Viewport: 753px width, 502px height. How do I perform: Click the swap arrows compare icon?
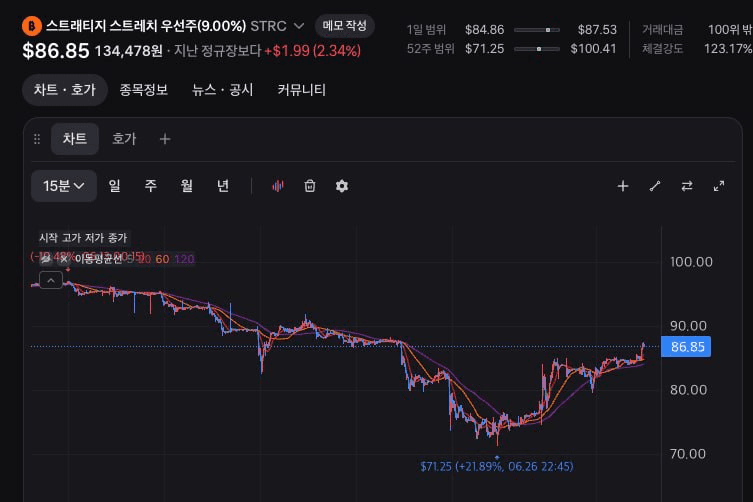coord(687,186)
